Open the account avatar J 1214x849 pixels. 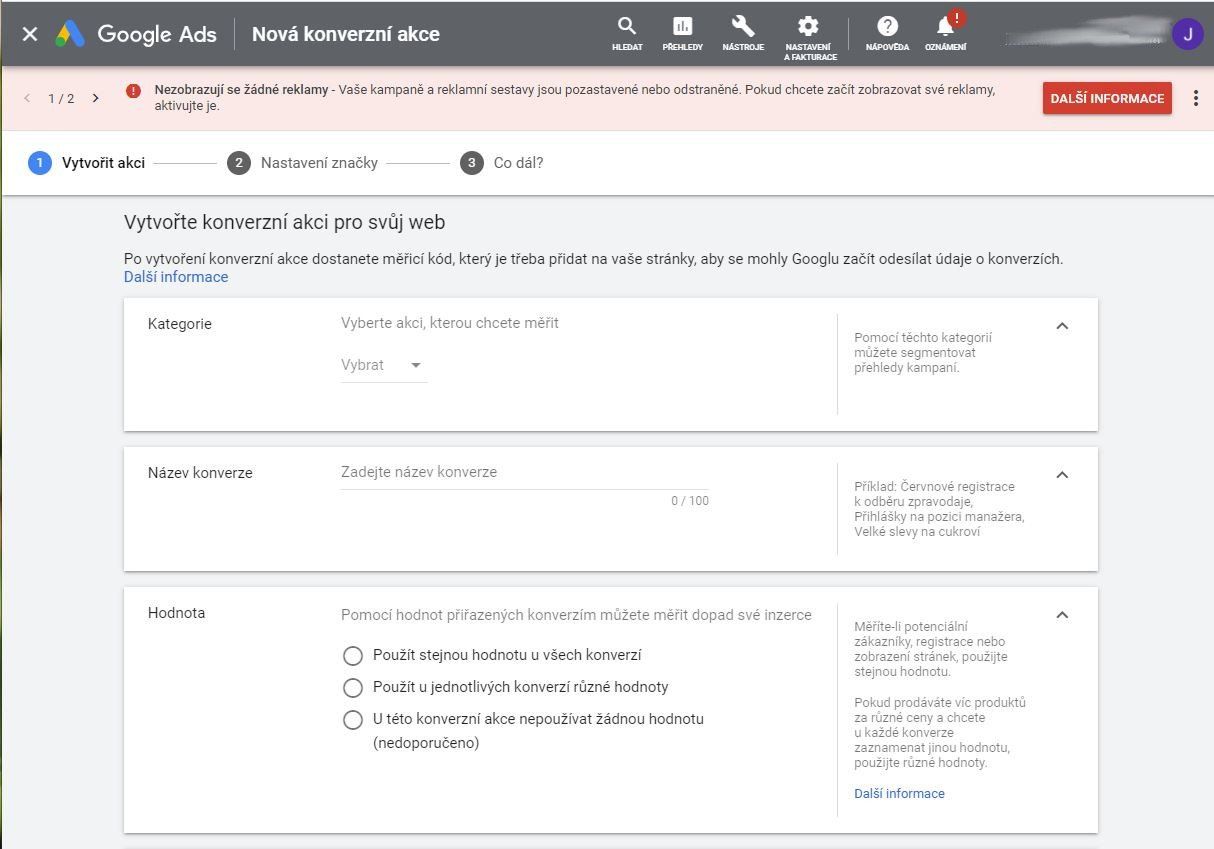pyautogui.click(x=1187, y=34)
